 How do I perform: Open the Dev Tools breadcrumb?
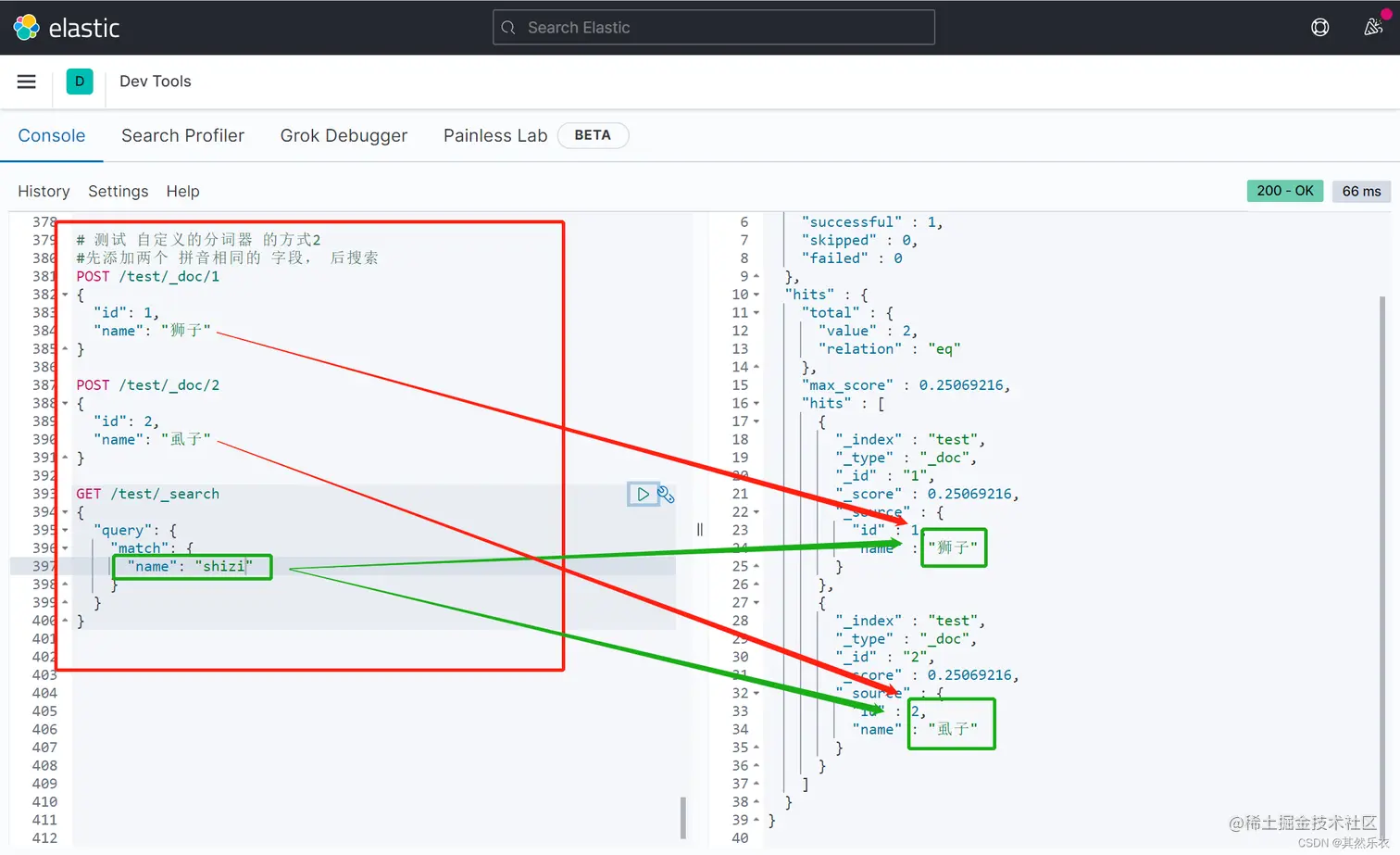click(x=156, y=82)
